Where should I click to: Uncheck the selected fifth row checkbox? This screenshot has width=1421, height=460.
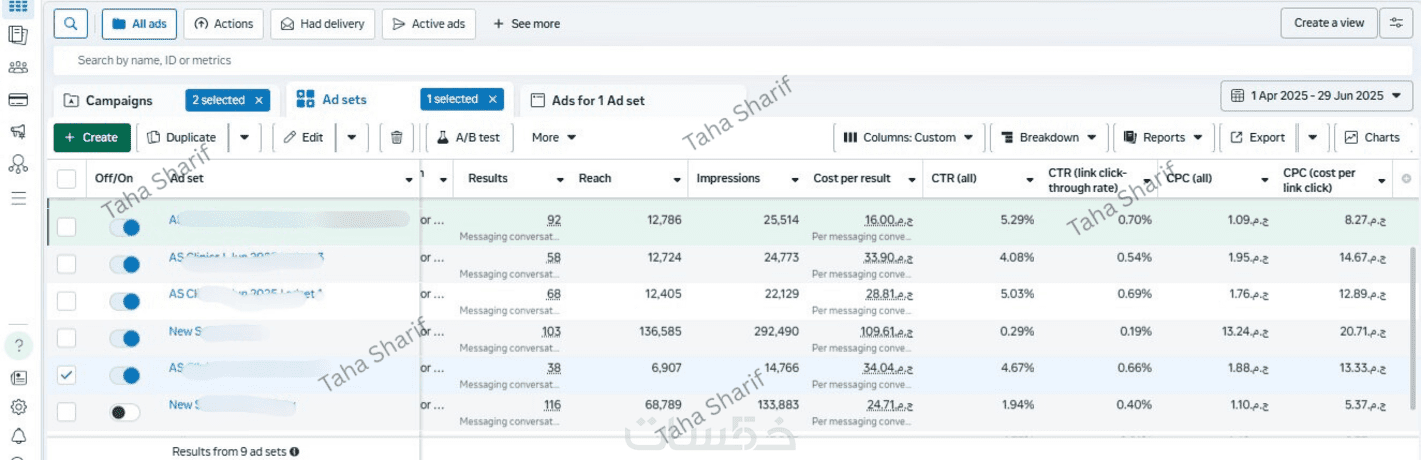(x=66, y=375)
